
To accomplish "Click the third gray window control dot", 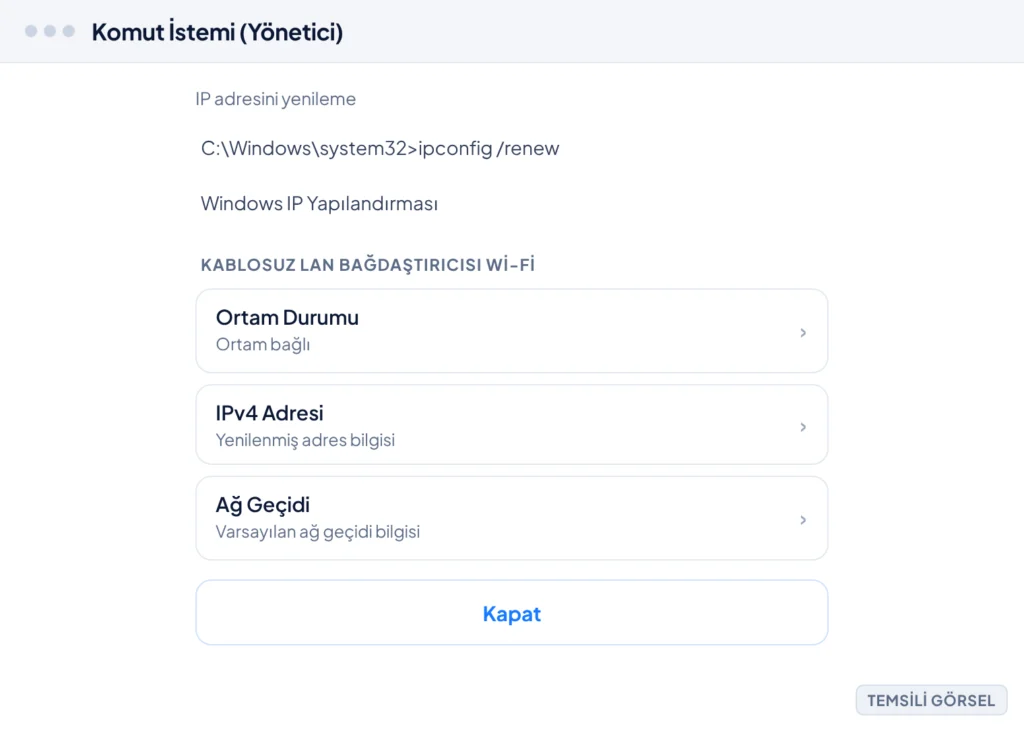I will point(69,31).
